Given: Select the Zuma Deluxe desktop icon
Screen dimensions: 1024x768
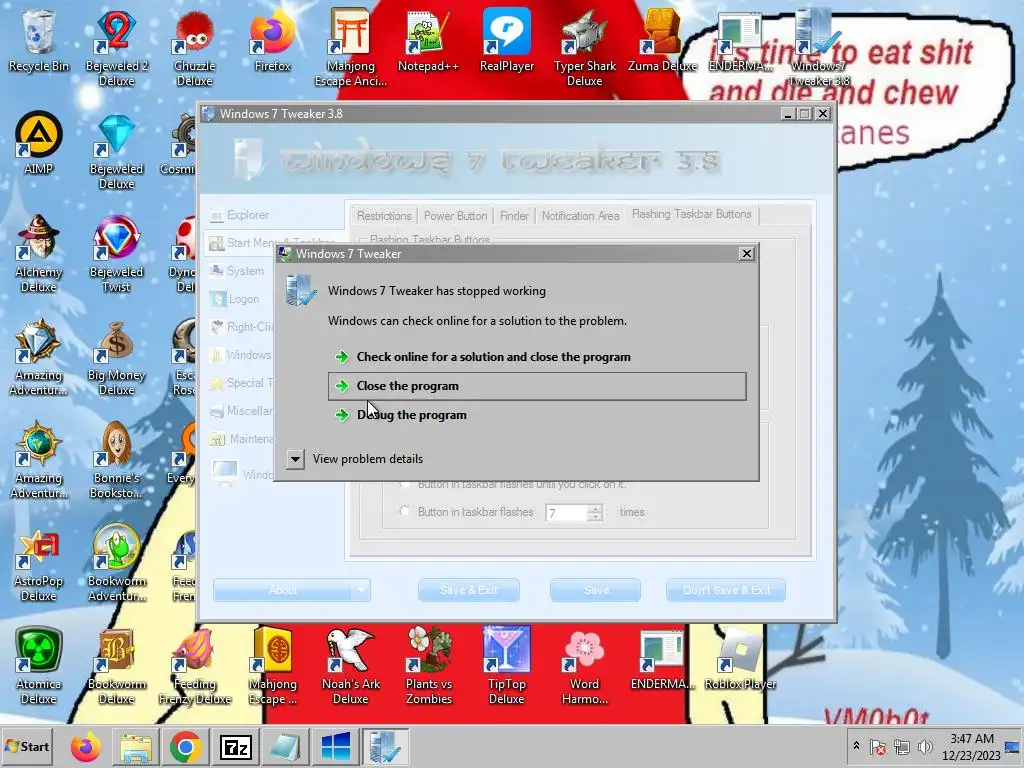Looking at the screenshot, I should [x=663, y=40].
